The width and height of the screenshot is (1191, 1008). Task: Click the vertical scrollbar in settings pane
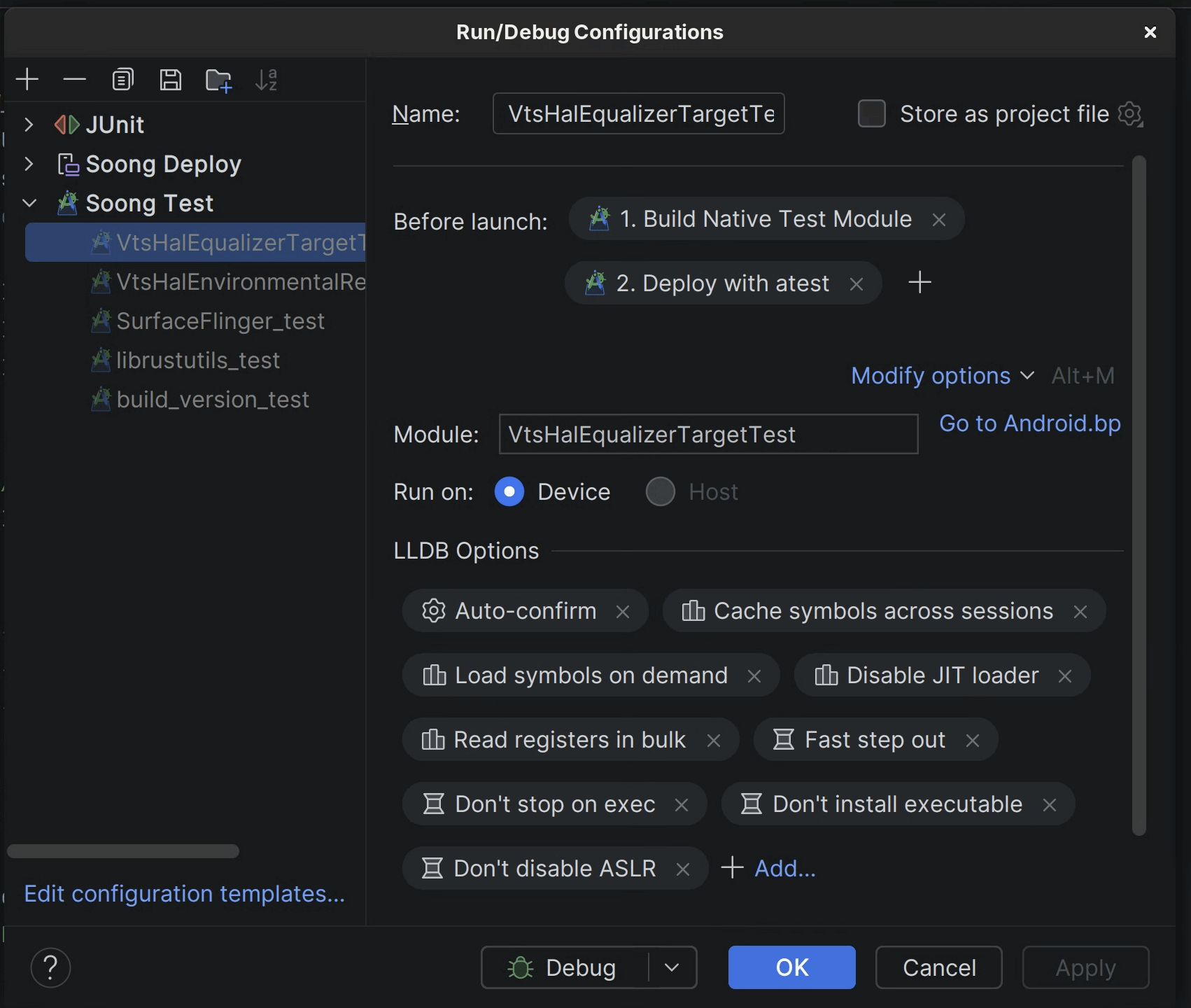tap(1139, 495)
